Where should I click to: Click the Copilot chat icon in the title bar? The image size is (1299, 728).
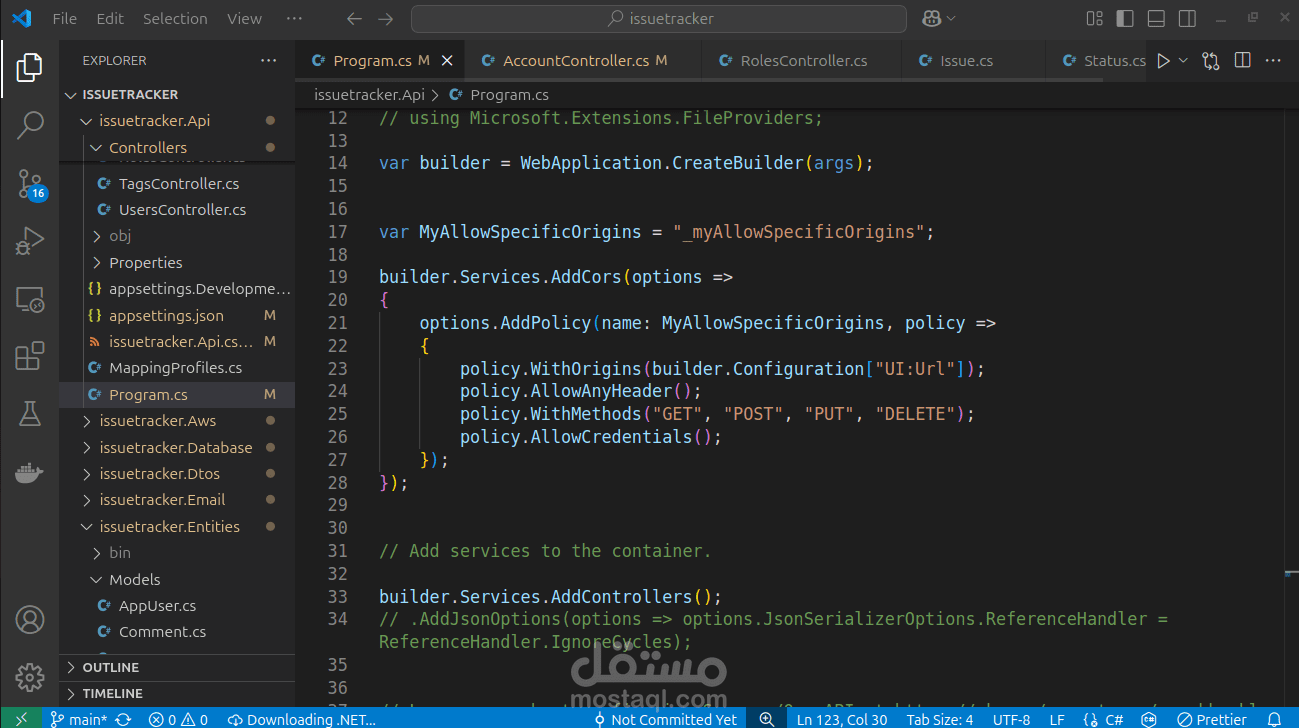pyautogui.click(x=932, y=18)
